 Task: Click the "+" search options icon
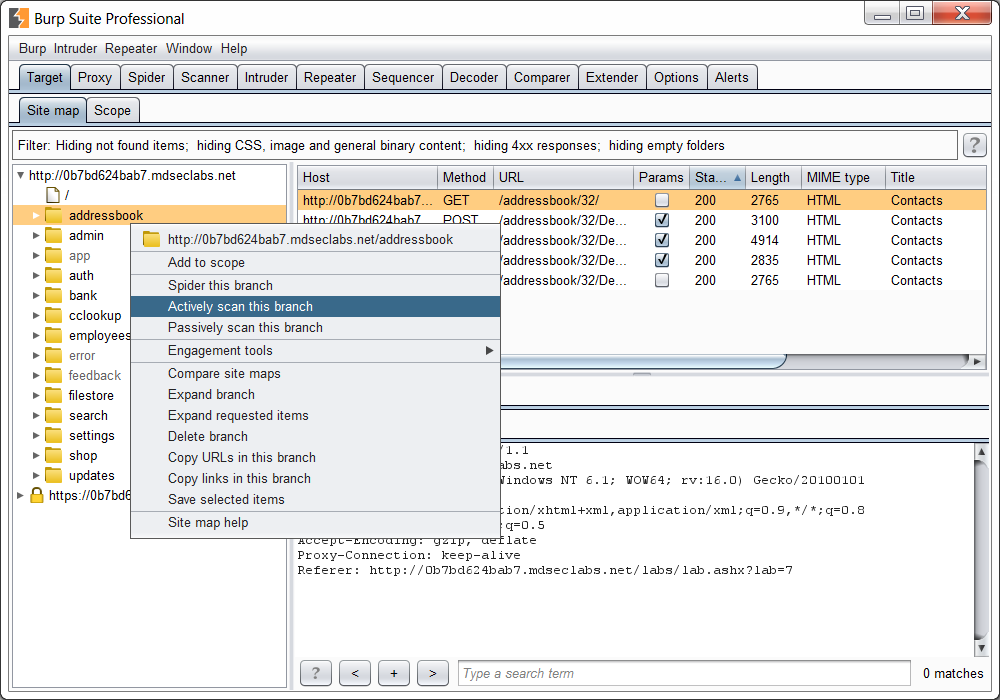(393, 673)
